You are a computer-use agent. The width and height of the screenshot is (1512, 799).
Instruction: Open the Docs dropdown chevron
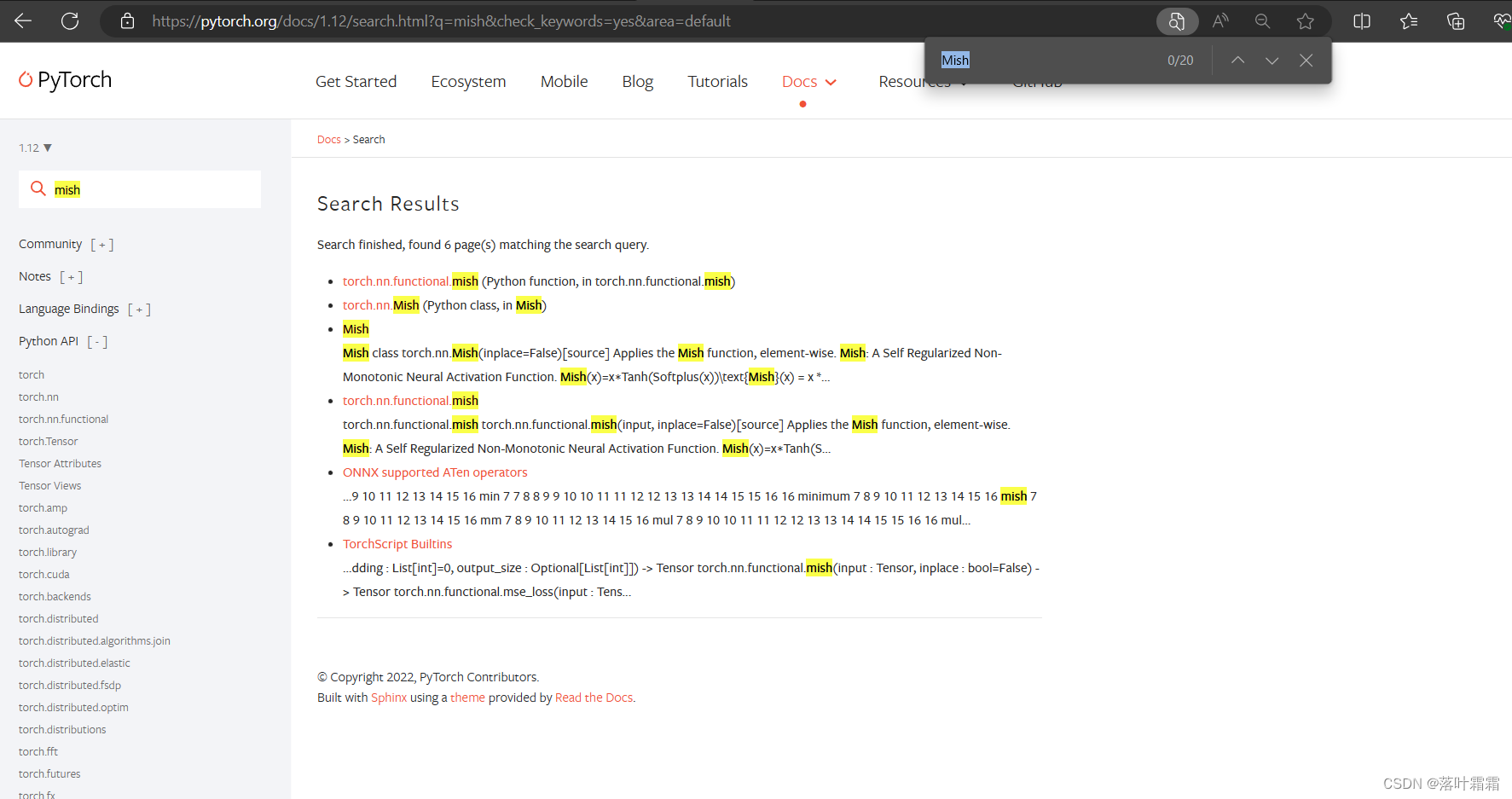[831, 82]
